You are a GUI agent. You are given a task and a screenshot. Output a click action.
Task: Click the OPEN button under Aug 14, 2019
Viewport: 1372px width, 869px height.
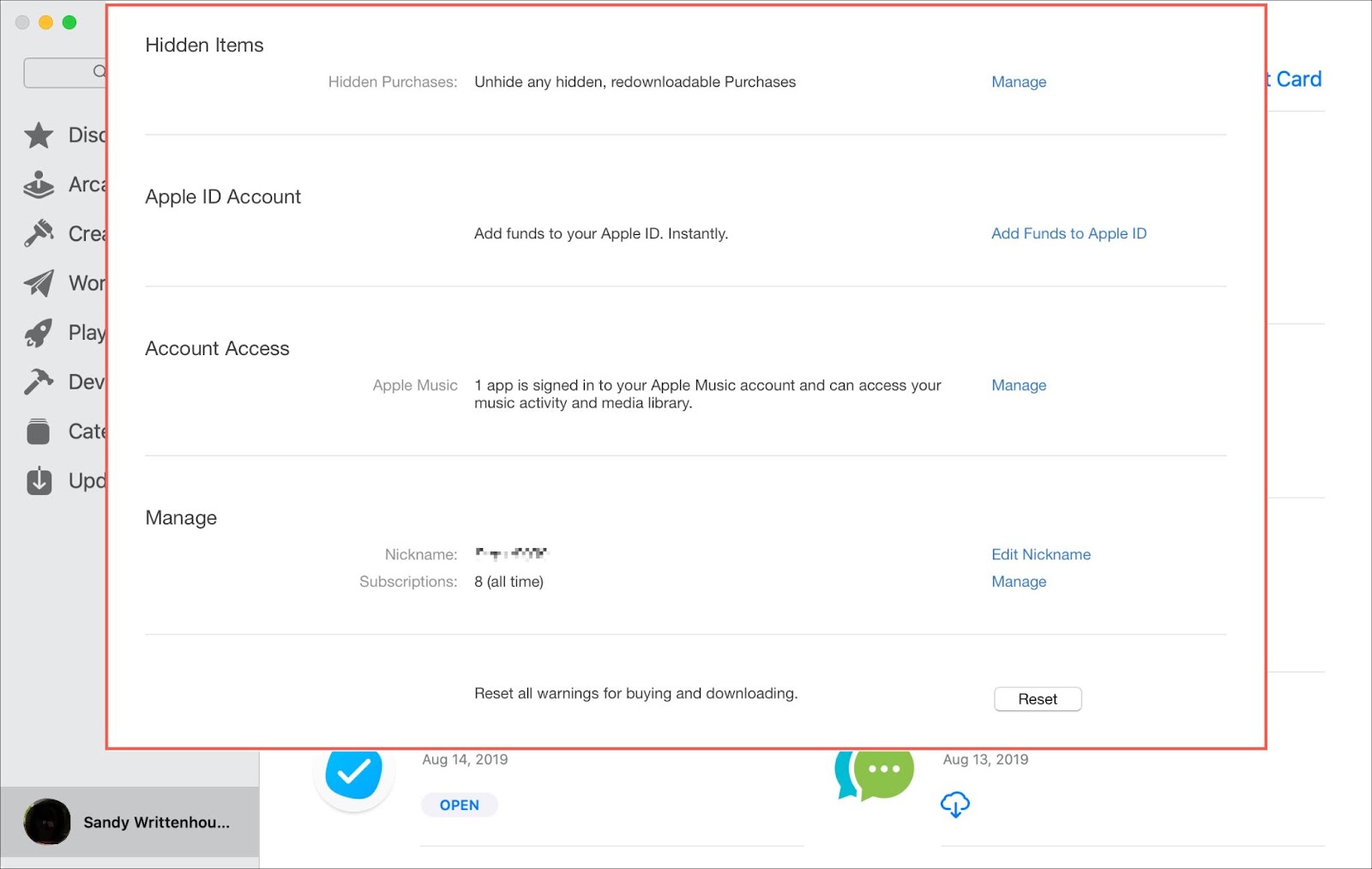459,805
